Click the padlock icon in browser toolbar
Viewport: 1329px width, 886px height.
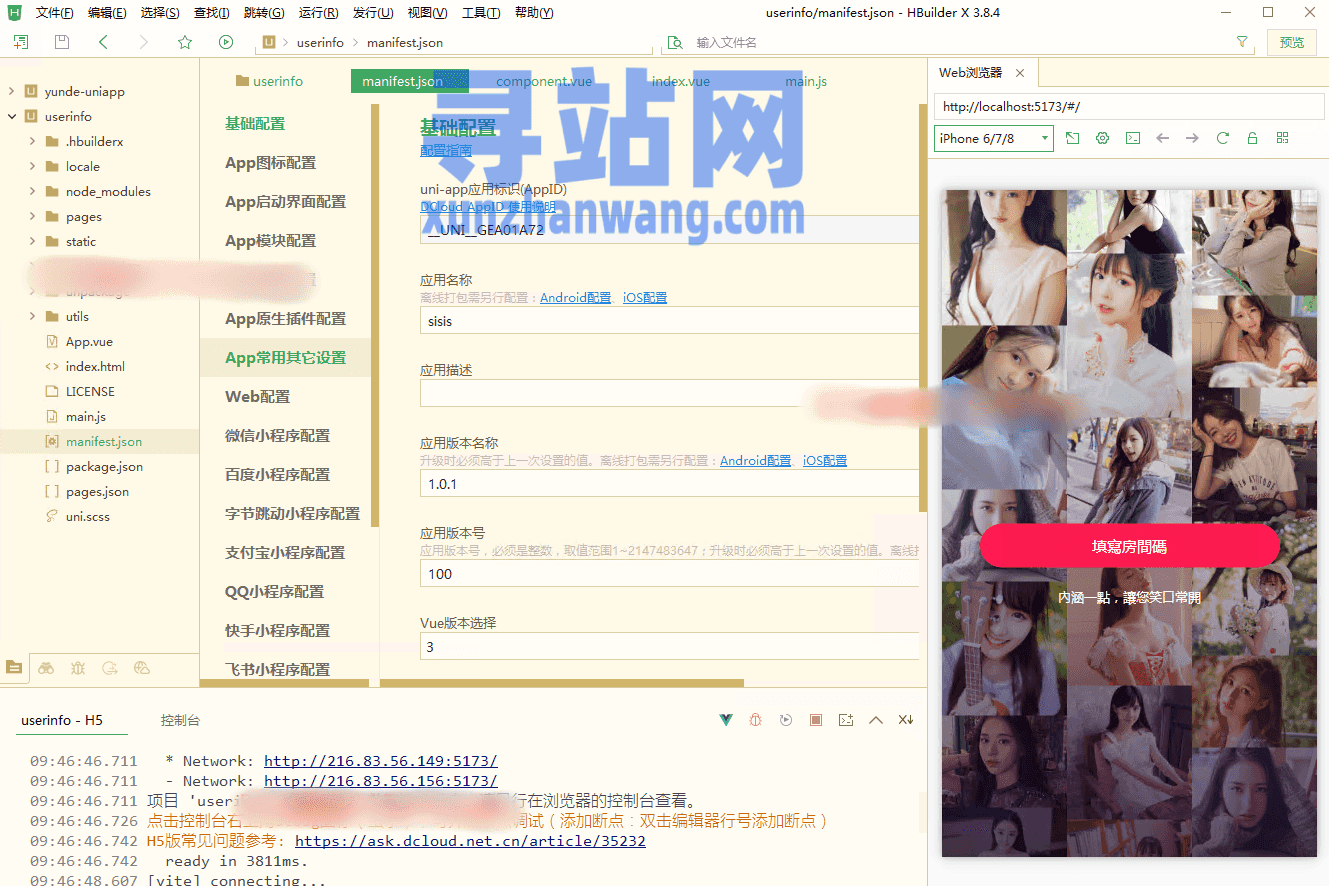(x=1252, y=138)
